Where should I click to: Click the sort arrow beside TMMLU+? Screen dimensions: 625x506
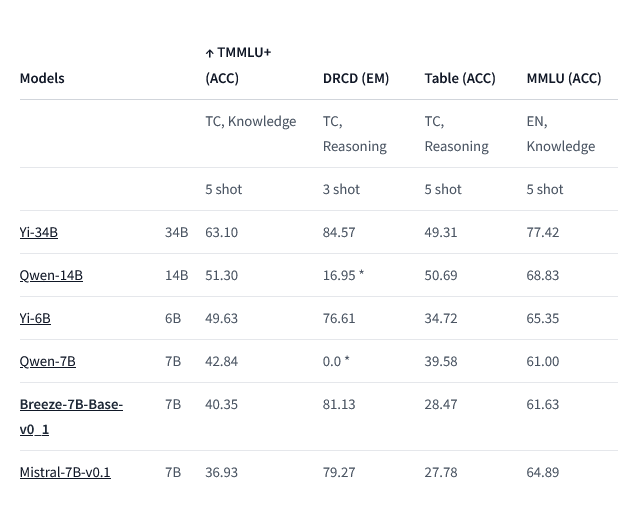coord(208,53)
